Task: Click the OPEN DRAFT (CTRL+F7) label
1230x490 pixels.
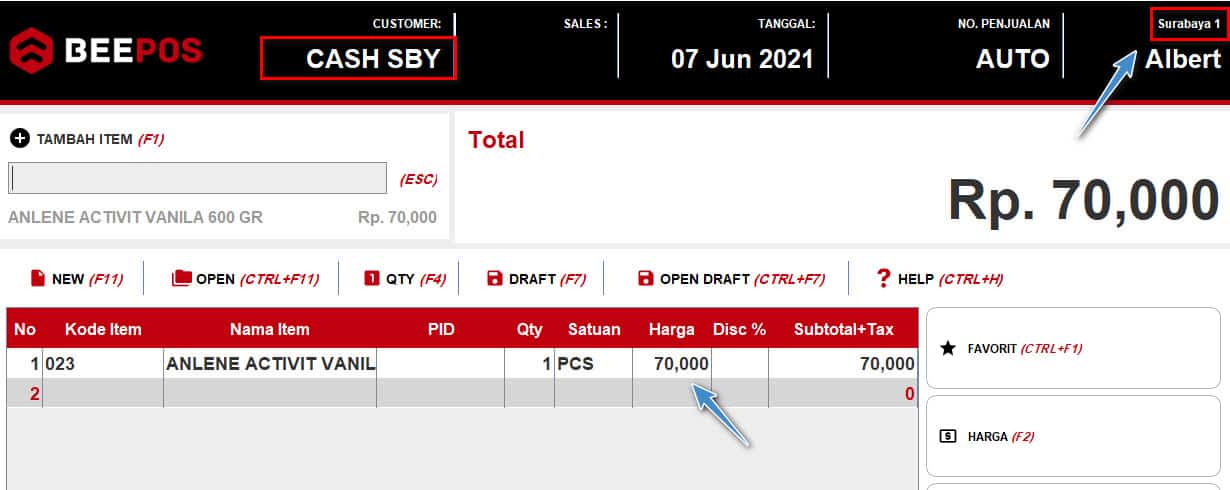Action: pyautogui.click(x=744, y=279)
